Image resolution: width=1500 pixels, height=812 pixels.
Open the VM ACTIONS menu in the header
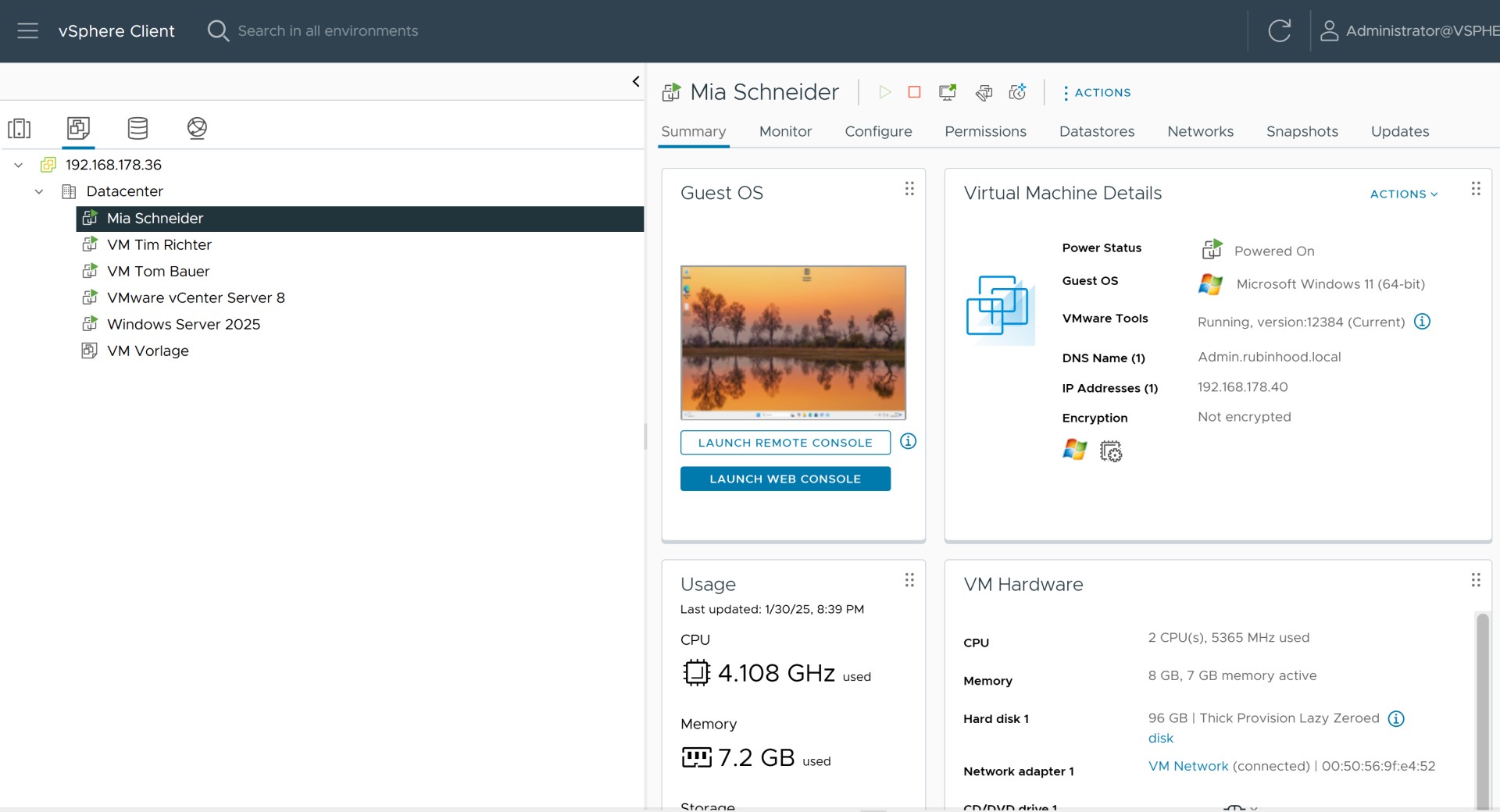tap(1097, 92)
